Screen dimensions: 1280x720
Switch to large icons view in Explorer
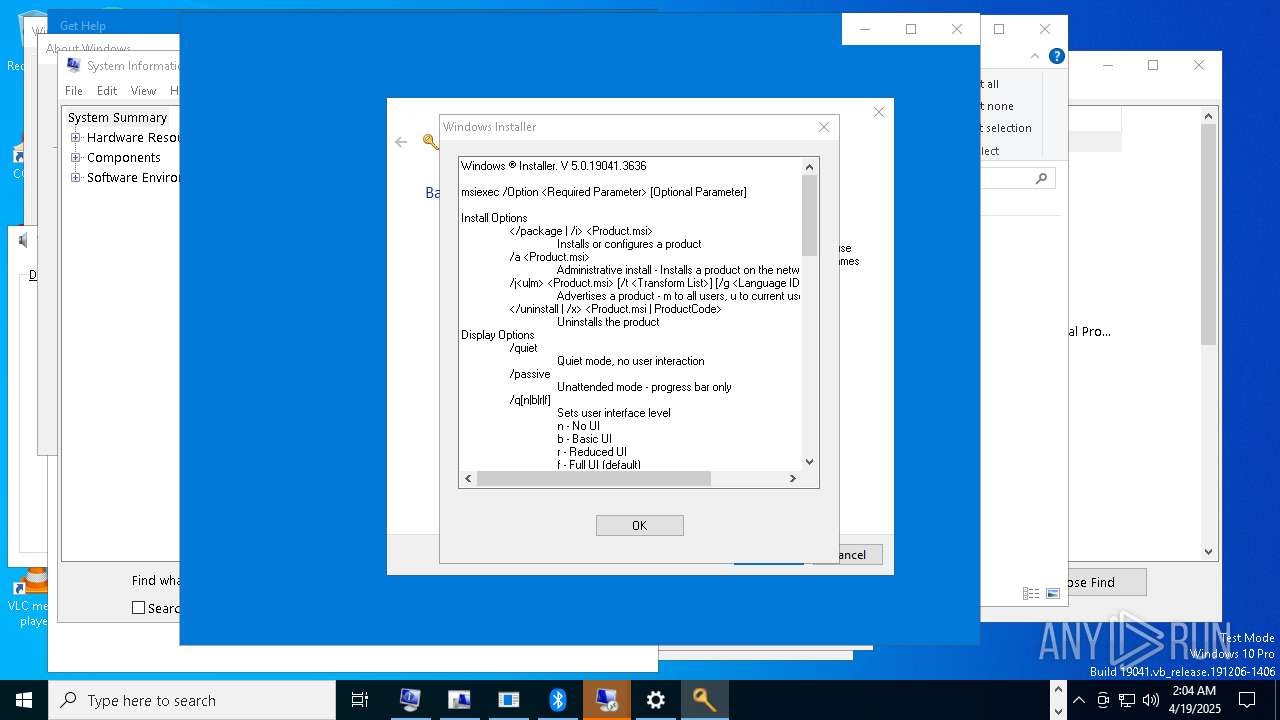point(1053,593)
